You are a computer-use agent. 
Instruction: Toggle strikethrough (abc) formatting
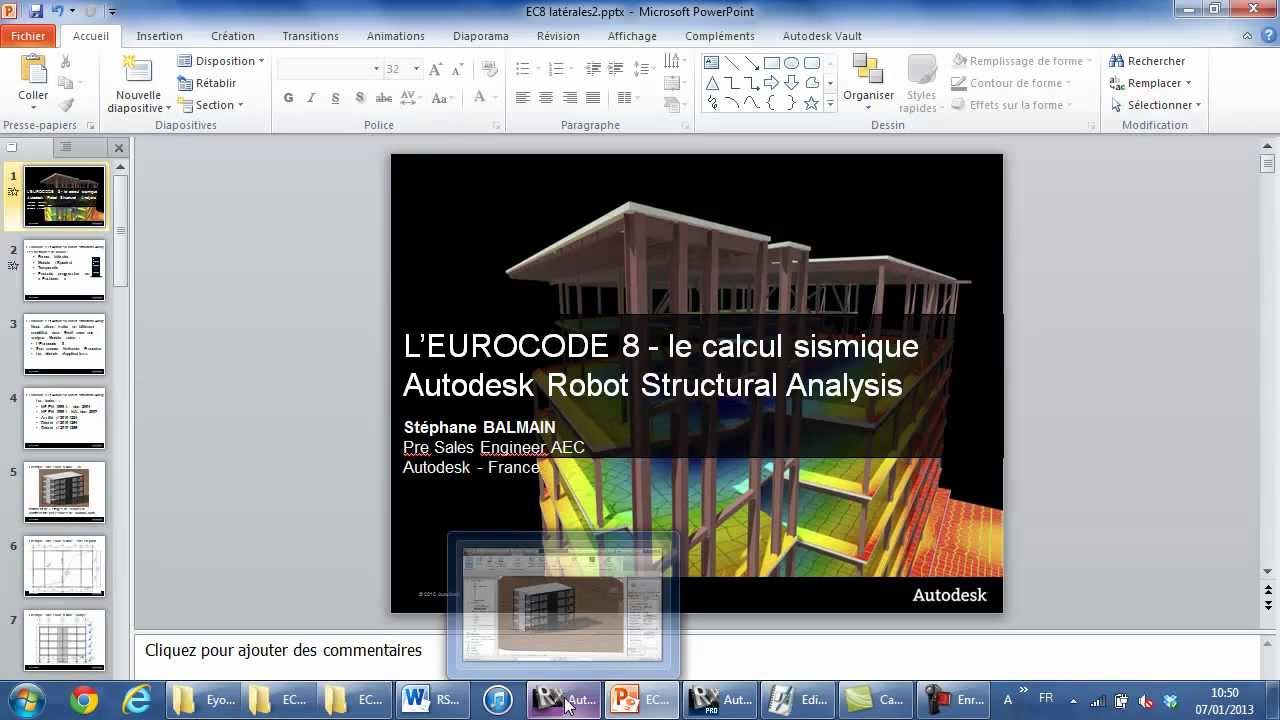pos(383,98)
